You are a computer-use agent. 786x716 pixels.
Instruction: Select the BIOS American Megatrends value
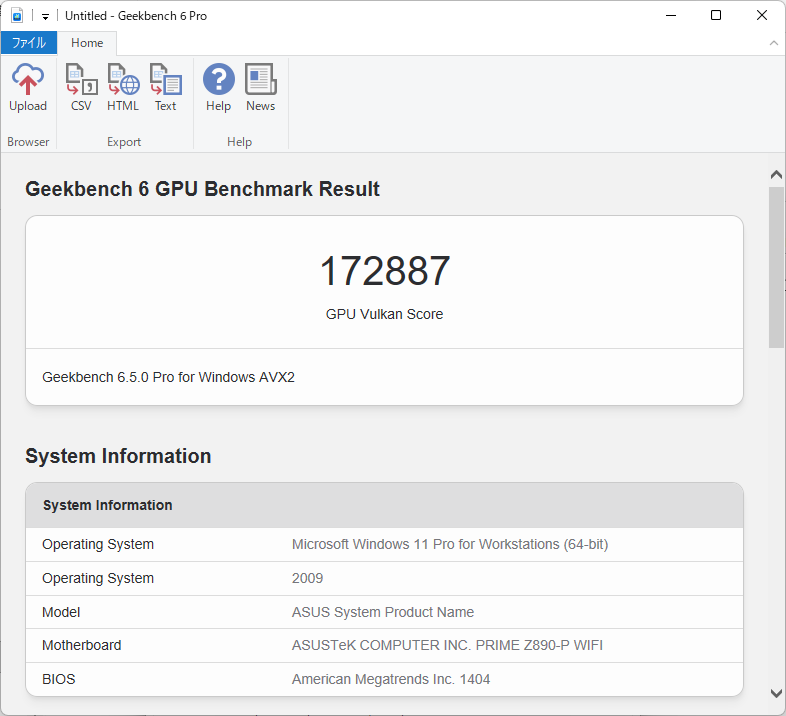pyautogui.click(x=390, y=679)
